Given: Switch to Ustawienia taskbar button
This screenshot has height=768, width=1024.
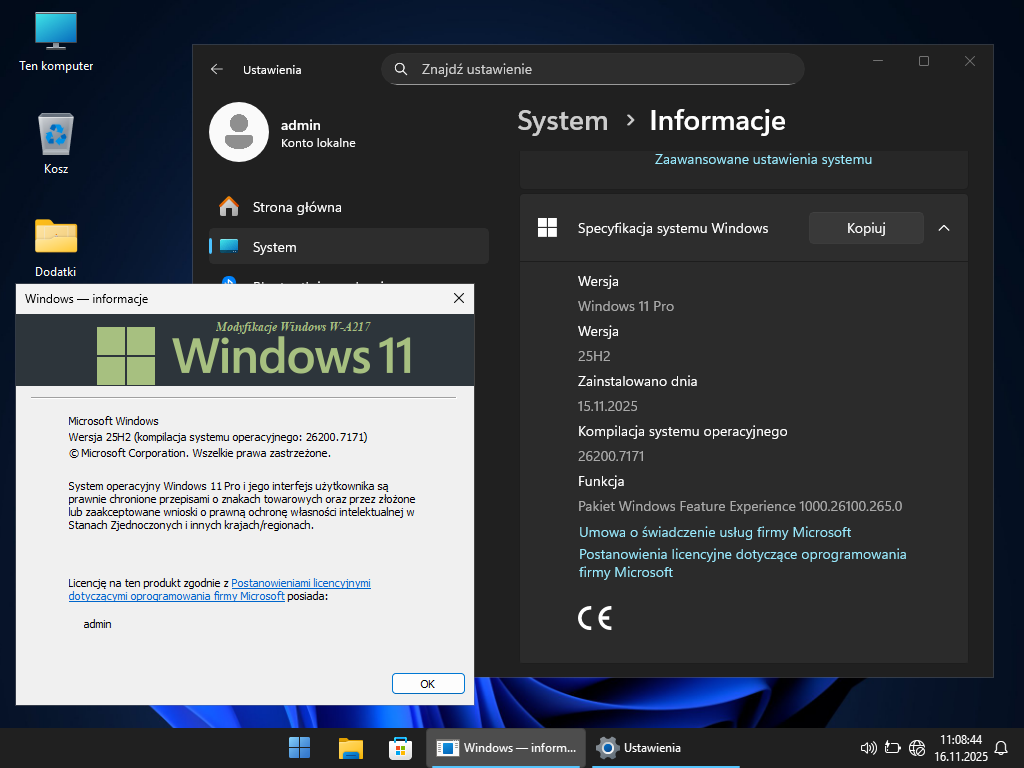Looking at the screenshot, I should (x=640, y=747).
